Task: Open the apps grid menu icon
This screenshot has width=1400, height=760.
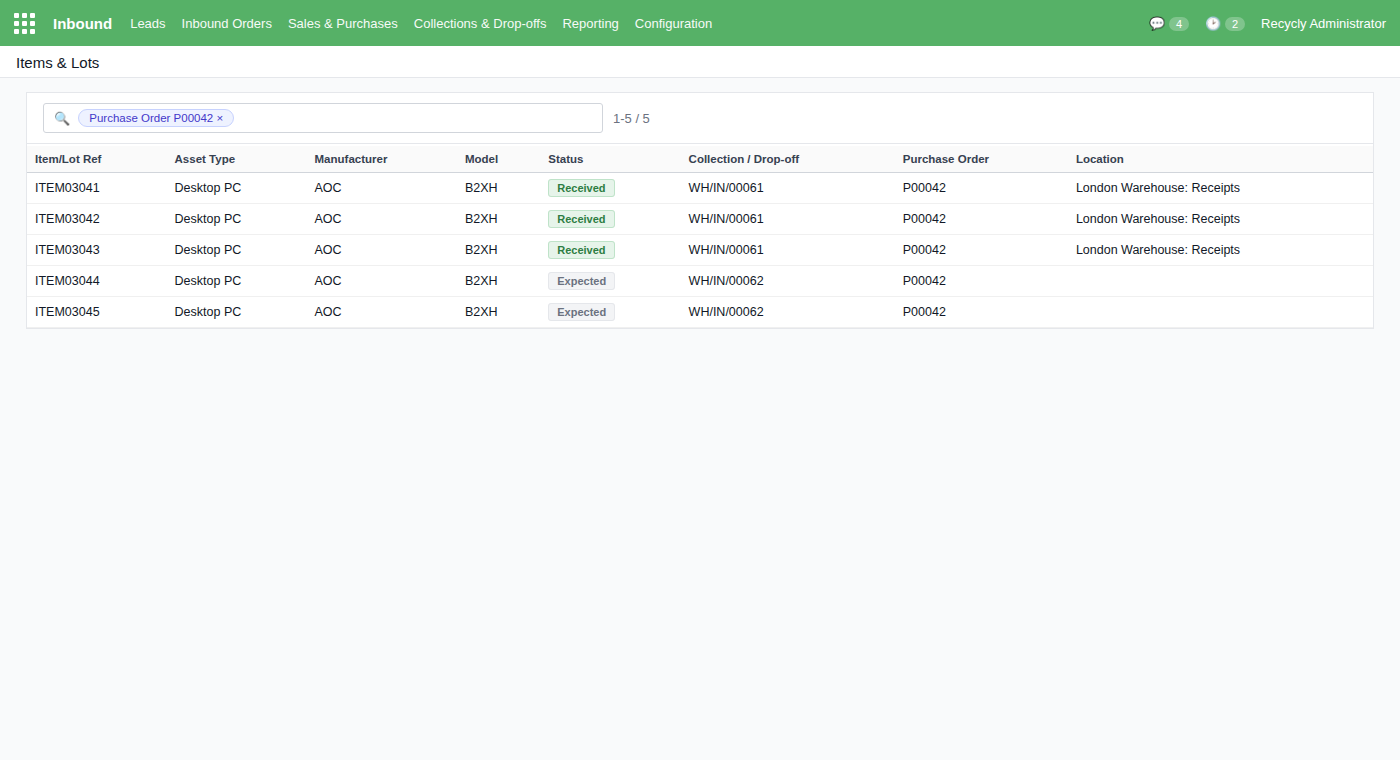Action: (x=24, y=23)
